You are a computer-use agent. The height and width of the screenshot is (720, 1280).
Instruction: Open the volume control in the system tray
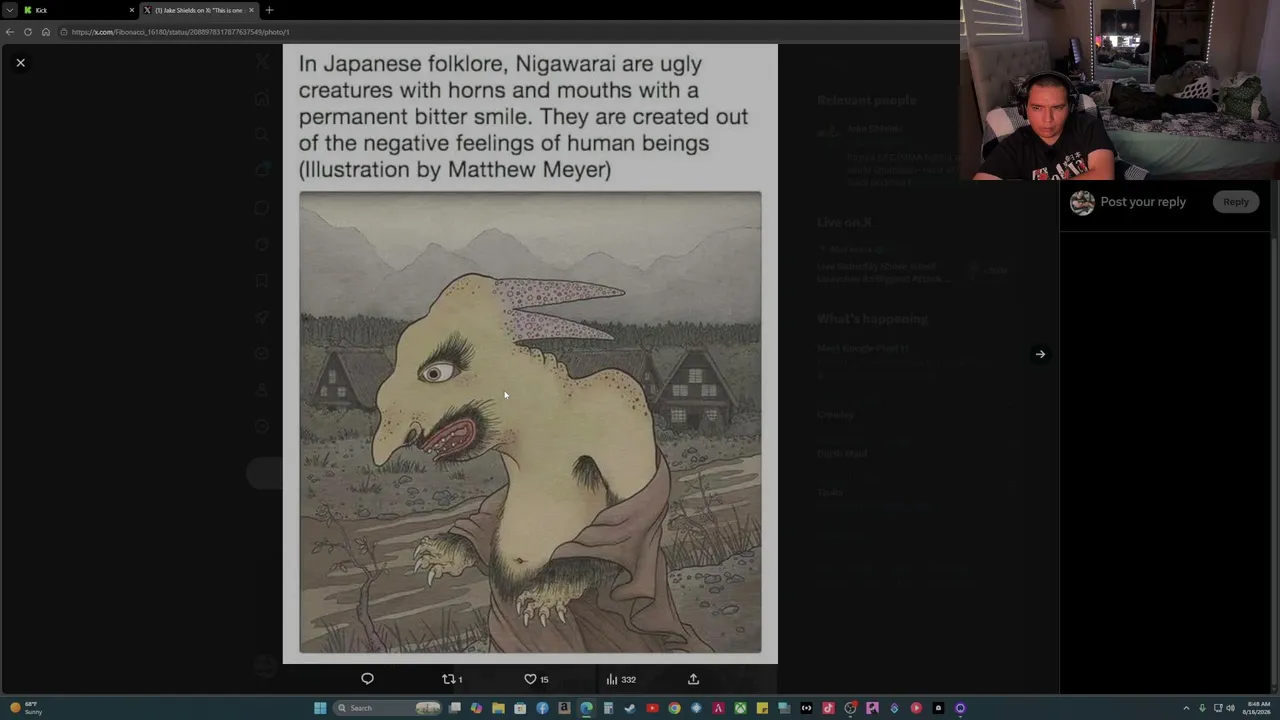point(1230,708)
